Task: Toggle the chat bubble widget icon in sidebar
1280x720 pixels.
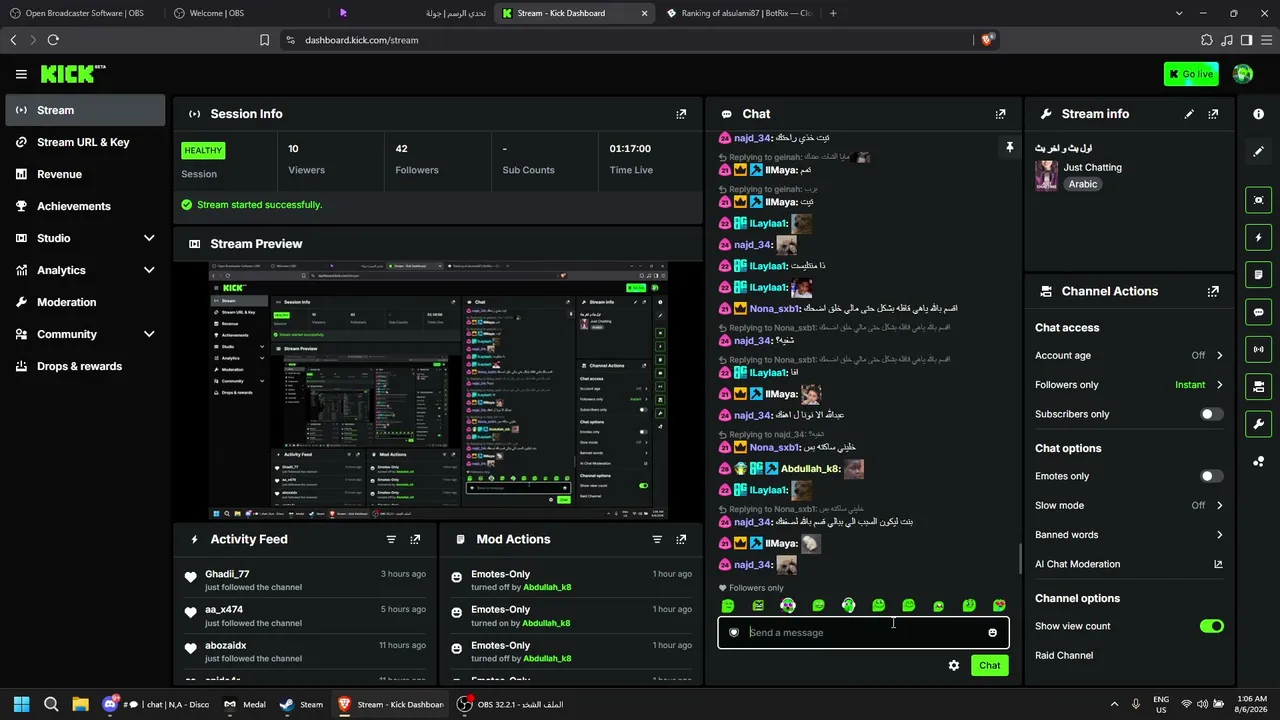Action: 1258,312
